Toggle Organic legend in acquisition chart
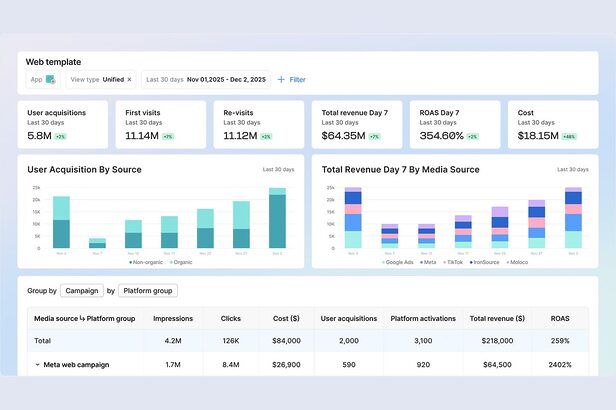 pos(181,262)
